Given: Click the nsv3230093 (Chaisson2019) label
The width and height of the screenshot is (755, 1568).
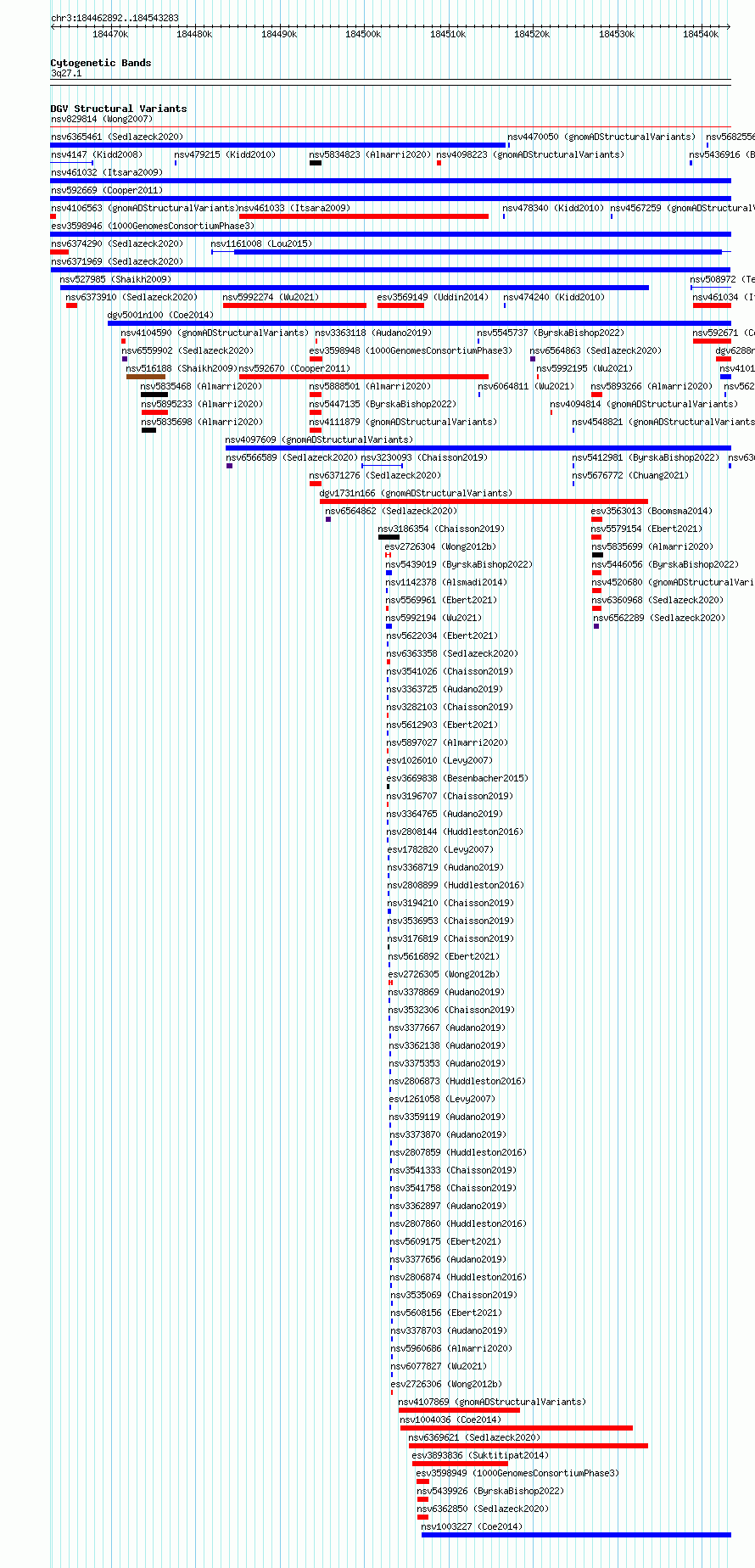Looking at the screenshot, I should pyautogui.click(x=425, y=457).
